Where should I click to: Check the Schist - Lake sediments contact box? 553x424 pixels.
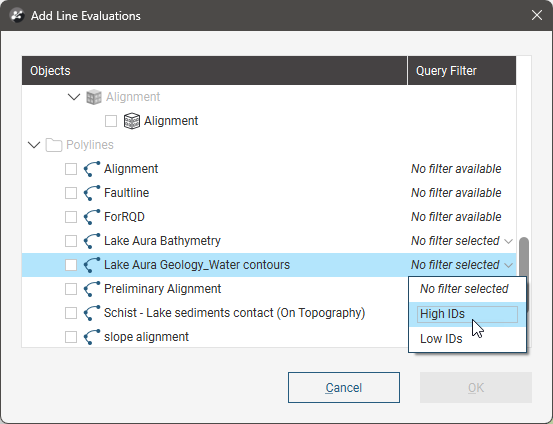tap(71, 313)
